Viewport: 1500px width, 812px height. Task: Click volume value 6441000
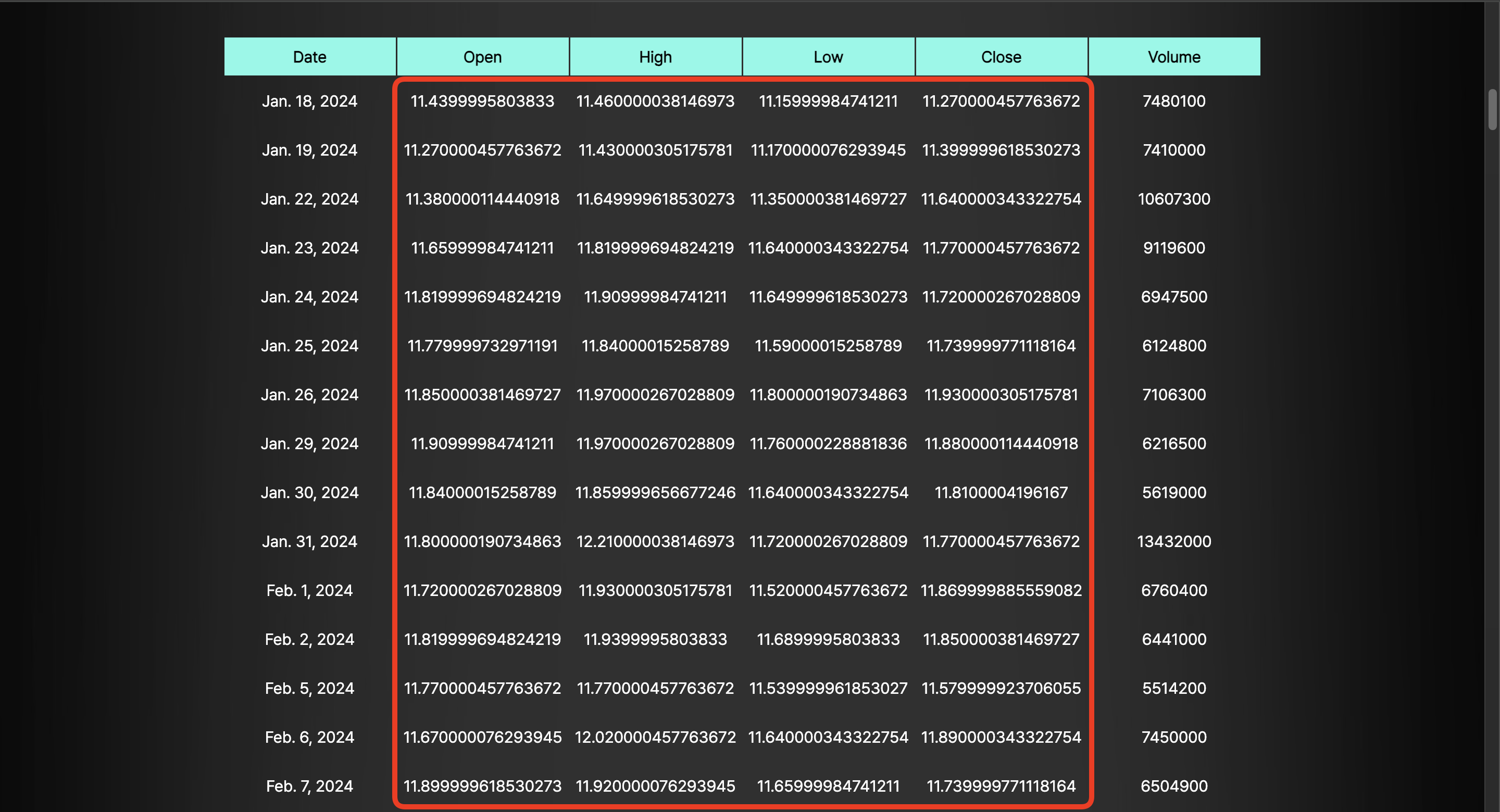[x=1174, y=639]
